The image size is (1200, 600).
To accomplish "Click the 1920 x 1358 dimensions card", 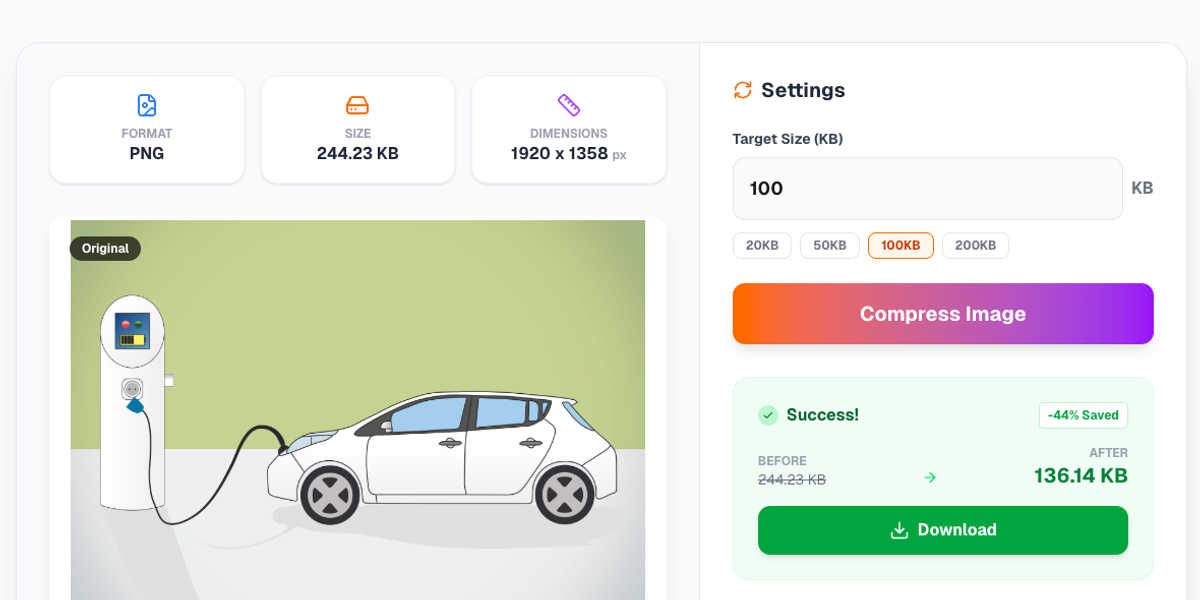I will pos(569,130).
